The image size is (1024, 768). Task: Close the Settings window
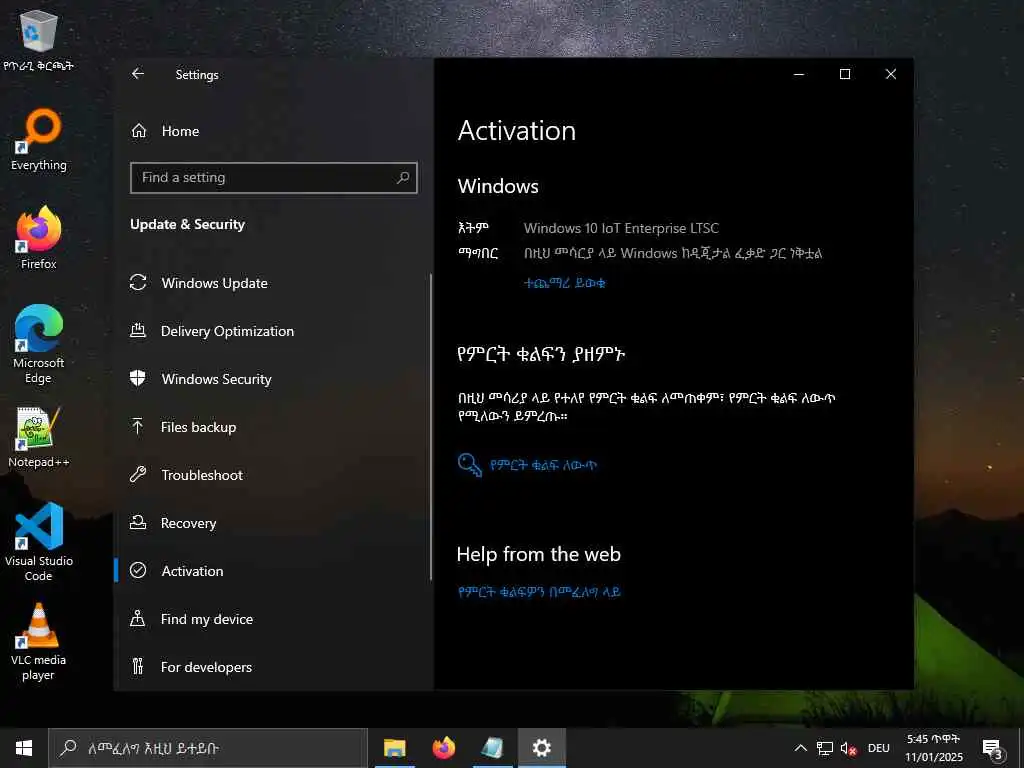(x=891, y=74)
